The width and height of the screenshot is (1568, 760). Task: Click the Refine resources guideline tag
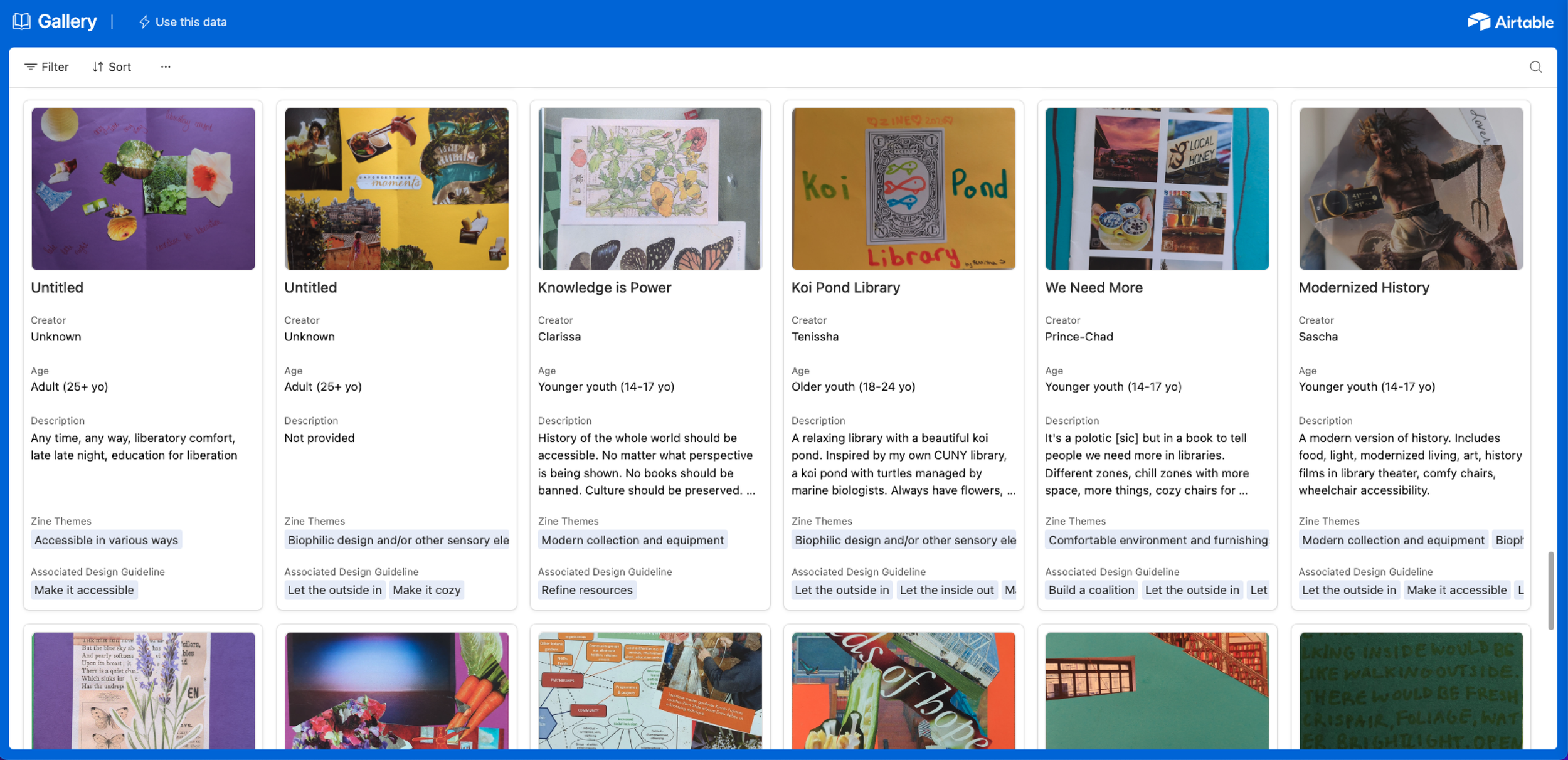pos(586,590)
